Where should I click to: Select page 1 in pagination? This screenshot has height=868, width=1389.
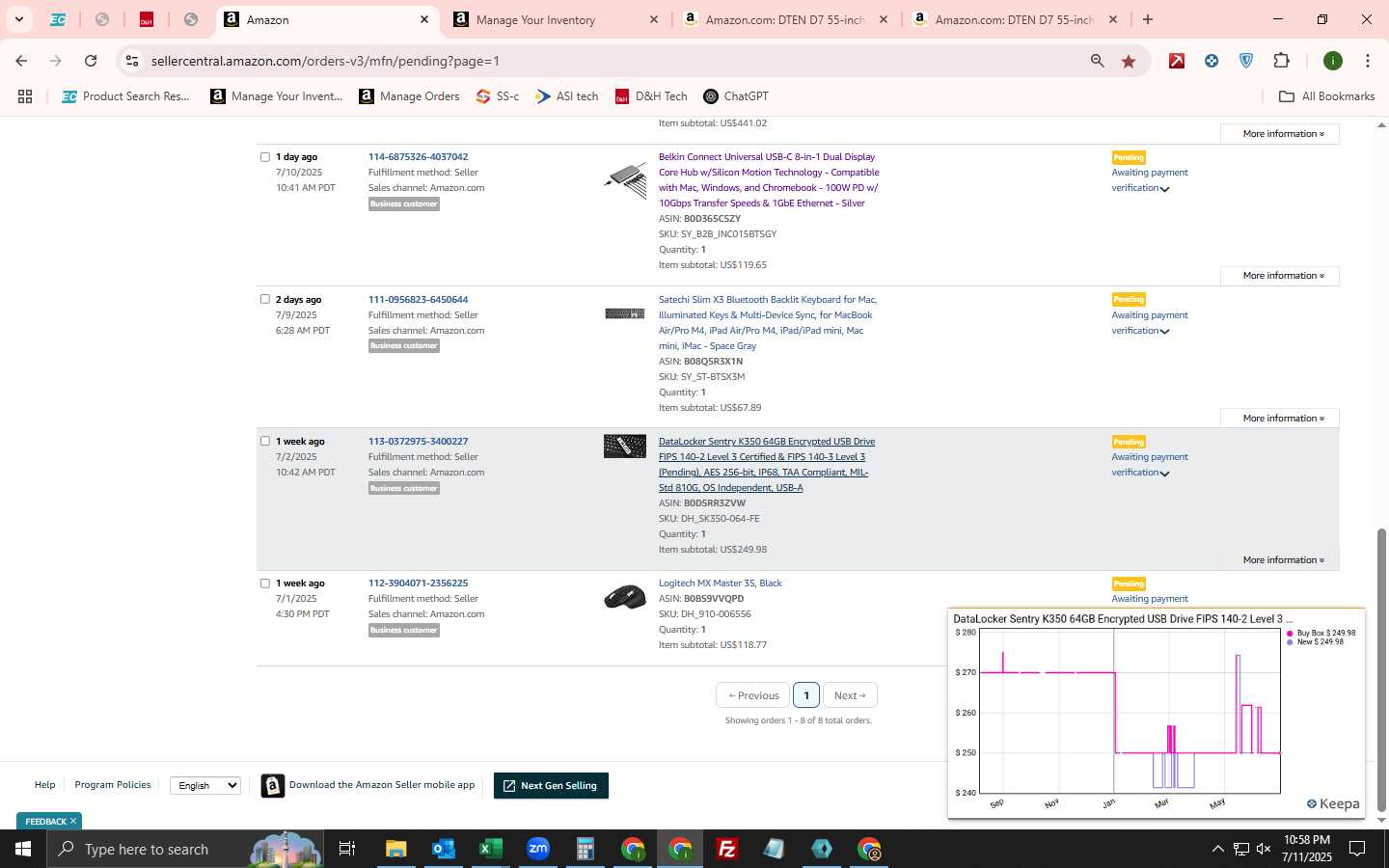pos(806,695)
